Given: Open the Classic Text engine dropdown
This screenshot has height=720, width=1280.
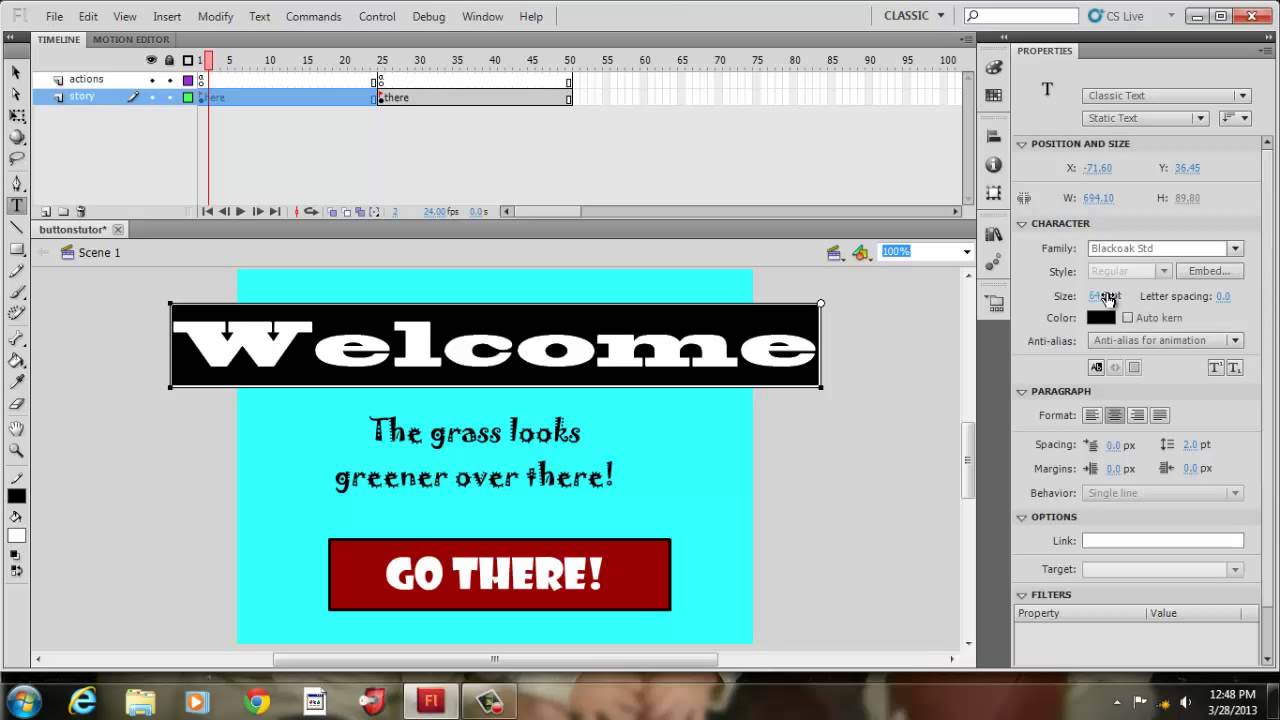Looking at the screenshot, I should (x=1166, y=96).
